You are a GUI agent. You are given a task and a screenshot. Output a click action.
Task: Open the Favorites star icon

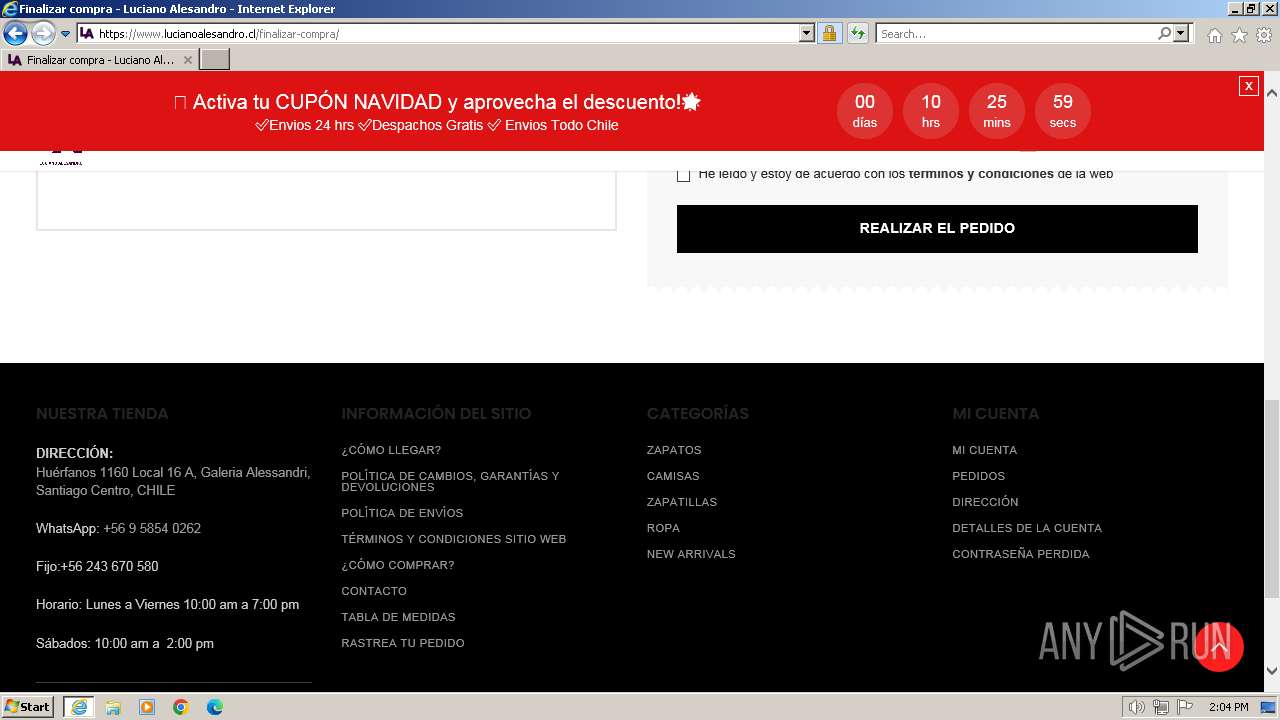pos(1239,35)
